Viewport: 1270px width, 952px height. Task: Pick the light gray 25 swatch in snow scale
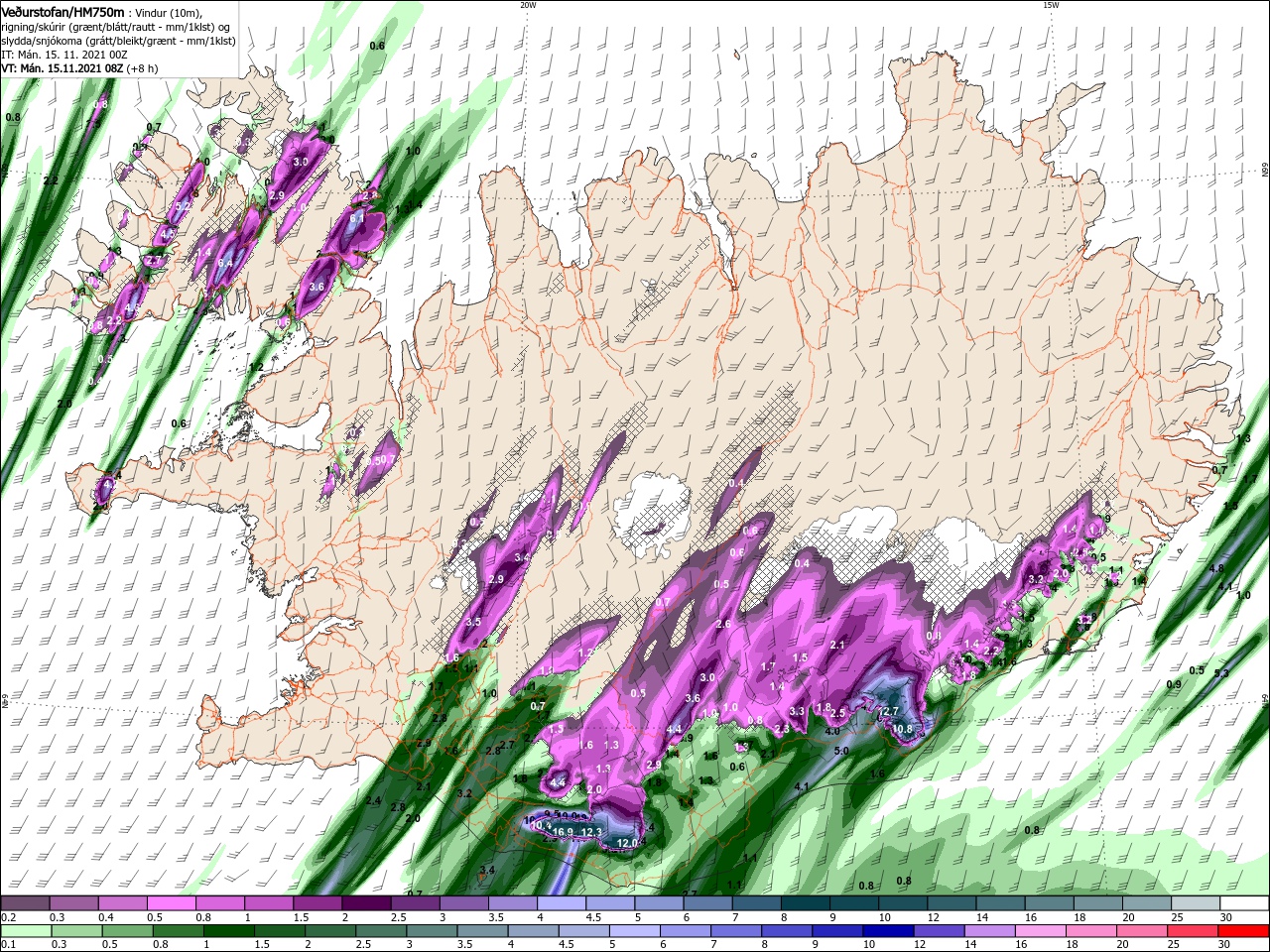(1194, 903)
